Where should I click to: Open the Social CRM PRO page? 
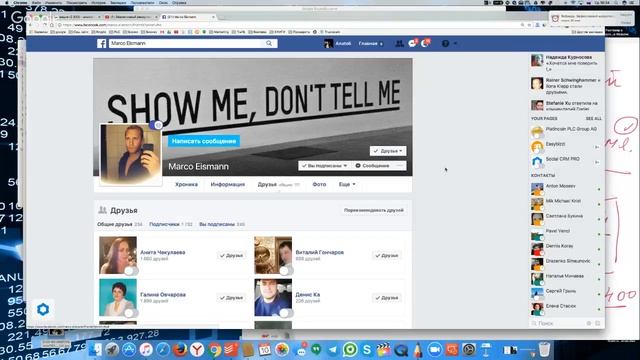[x=562, y=159]
